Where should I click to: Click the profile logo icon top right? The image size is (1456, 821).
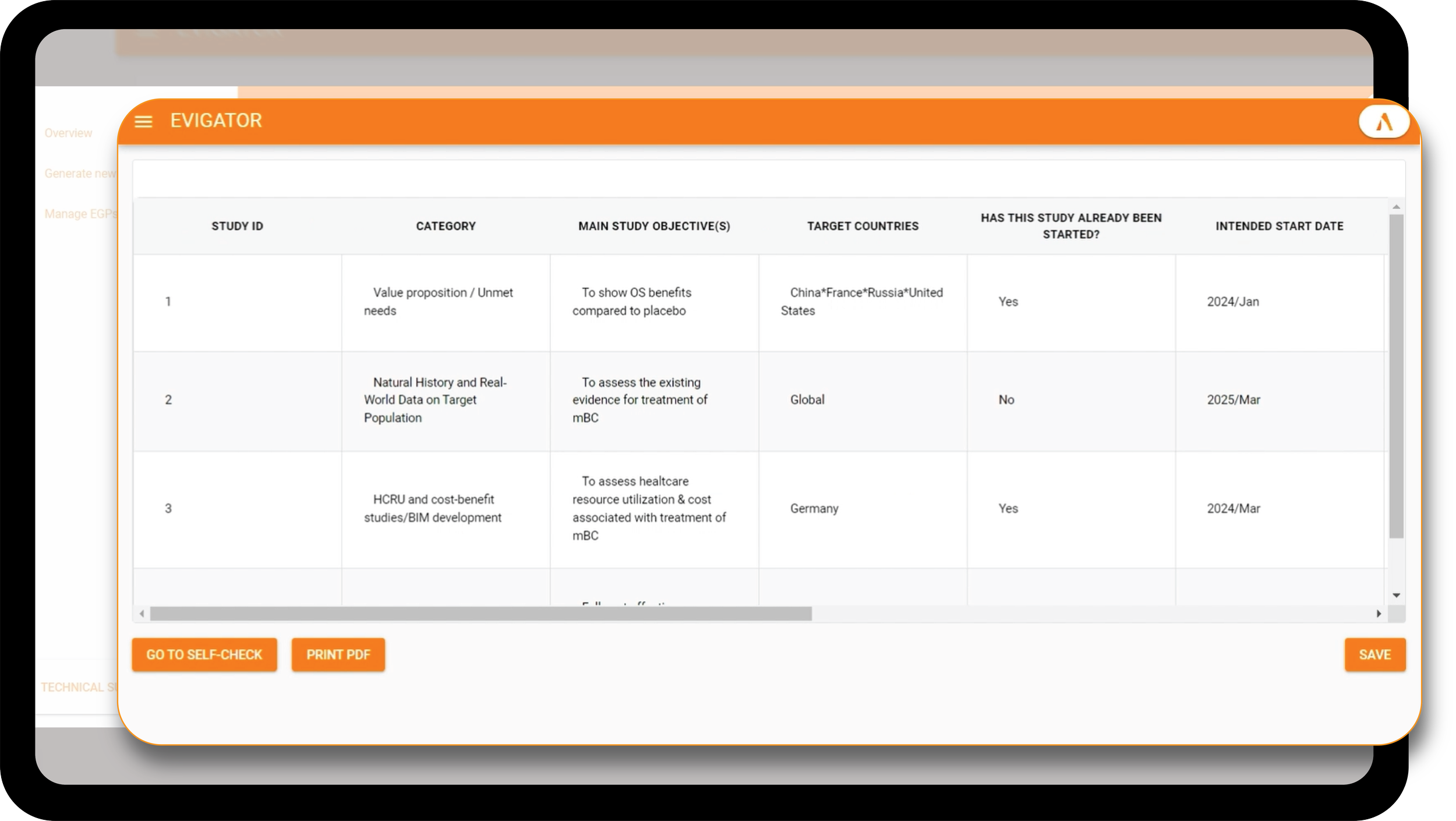(1383, 122)
